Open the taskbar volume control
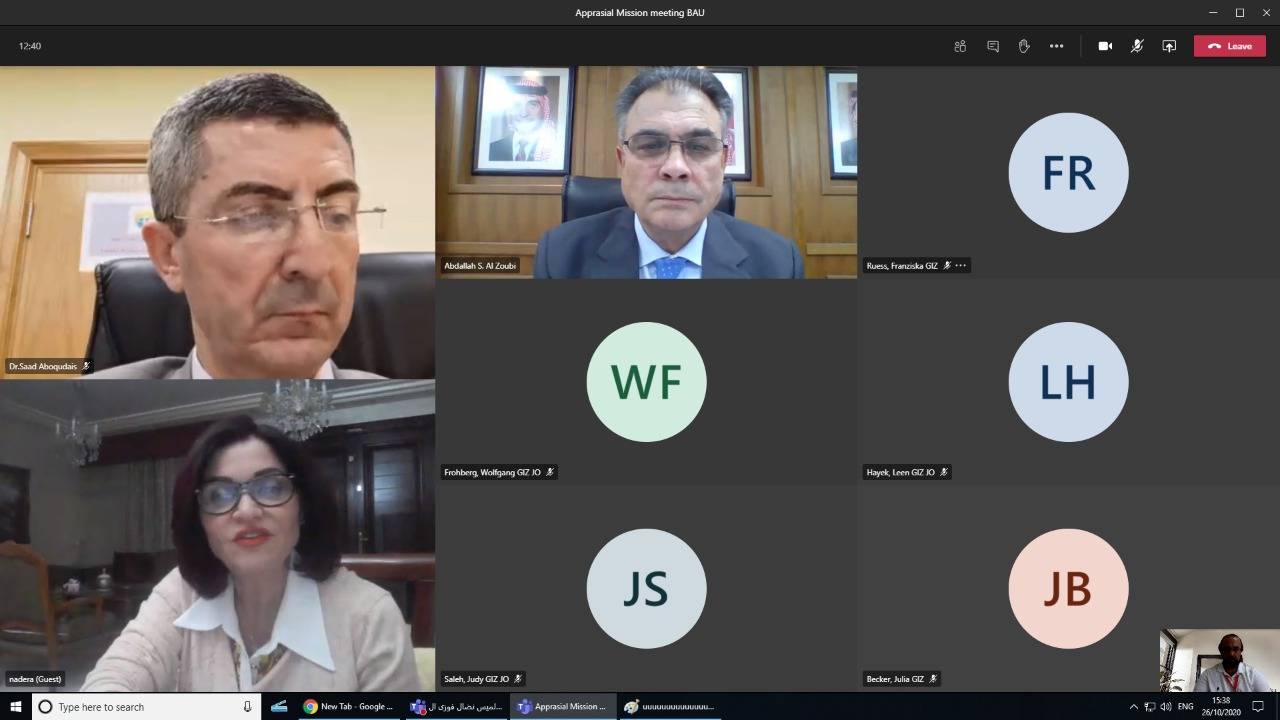 click(1165, 707)
